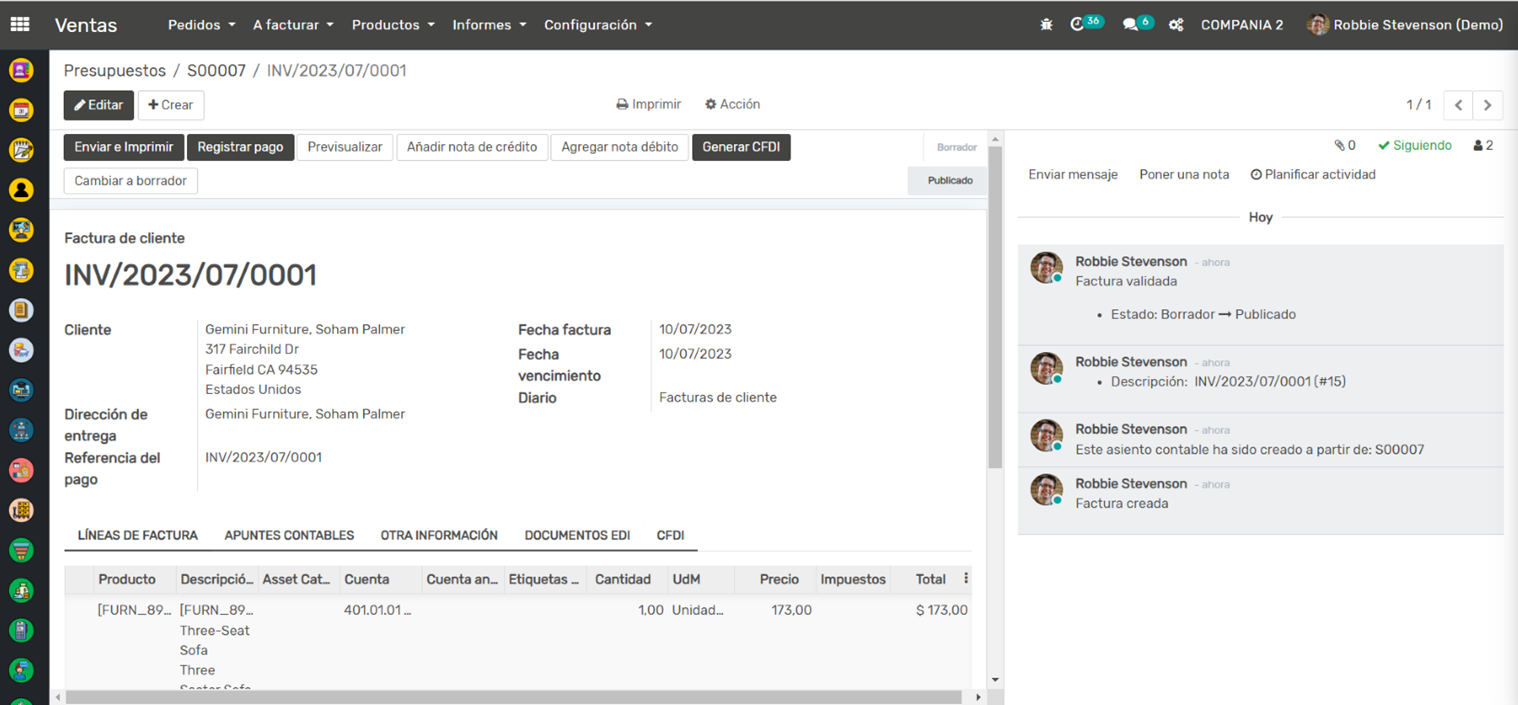Expand the Pedidos dropdown menu

click(201, 25)
